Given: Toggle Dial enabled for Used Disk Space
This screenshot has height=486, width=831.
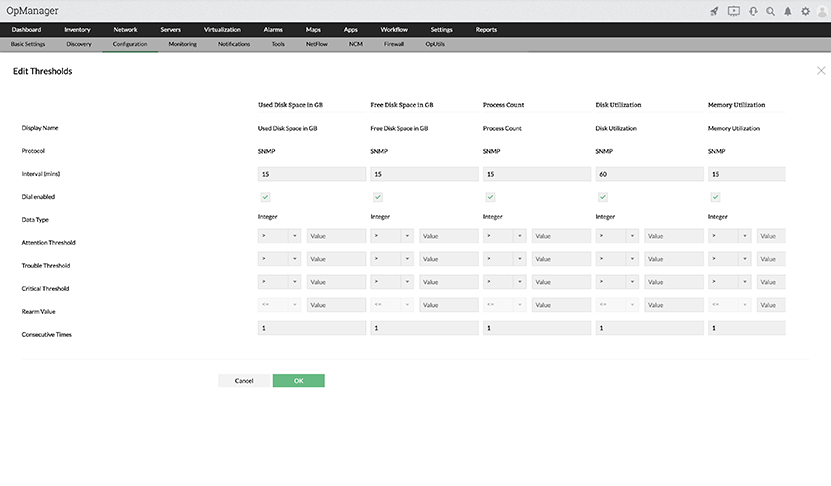Looking at the screenshot, I should click(266, 197).
